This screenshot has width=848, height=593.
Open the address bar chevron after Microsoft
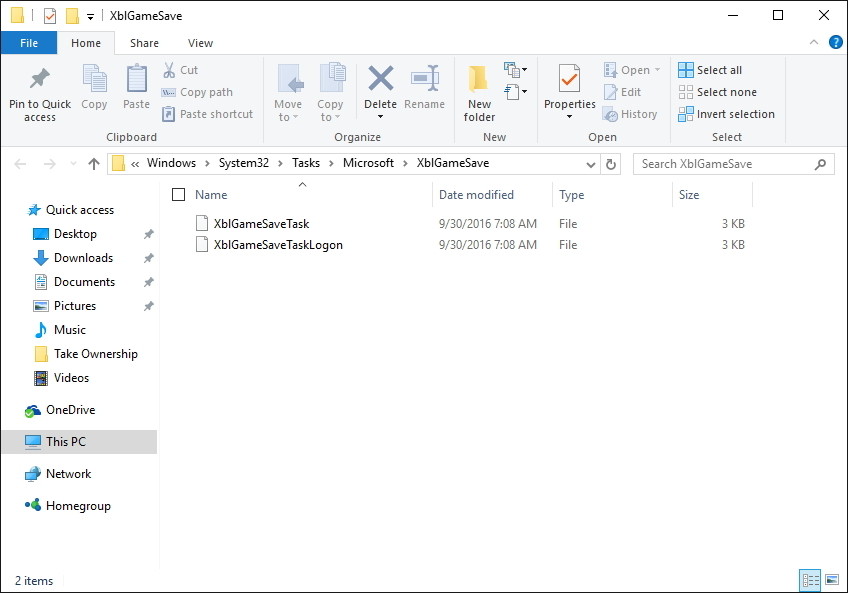(407, 163)
